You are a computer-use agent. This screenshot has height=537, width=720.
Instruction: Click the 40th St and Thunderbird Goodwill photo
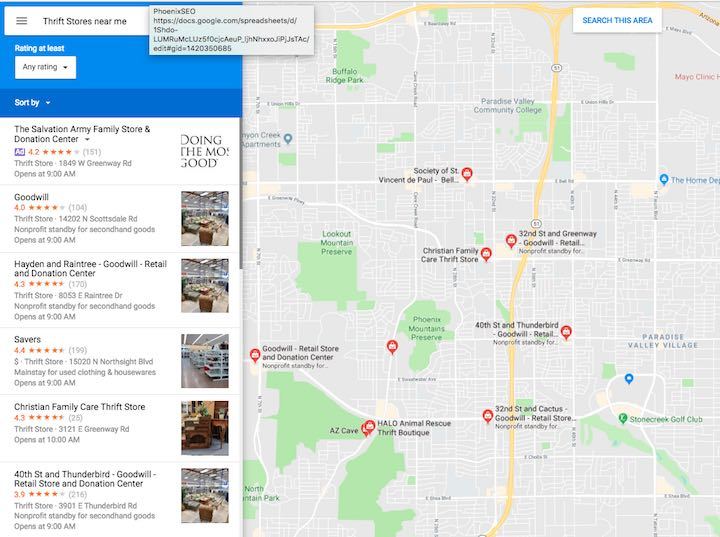click(x=205, y=495)
